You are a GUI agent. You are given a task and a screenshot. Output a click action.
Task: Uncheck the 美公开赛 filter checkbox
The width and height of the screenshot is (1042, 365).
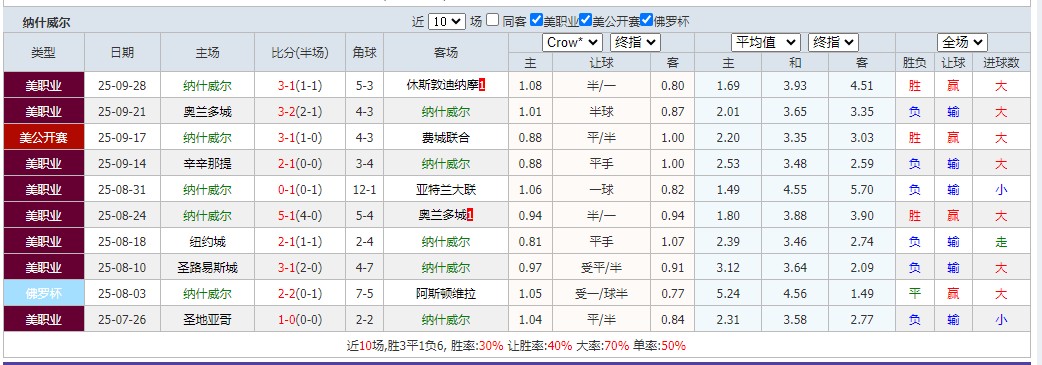[x=585, y=20]
